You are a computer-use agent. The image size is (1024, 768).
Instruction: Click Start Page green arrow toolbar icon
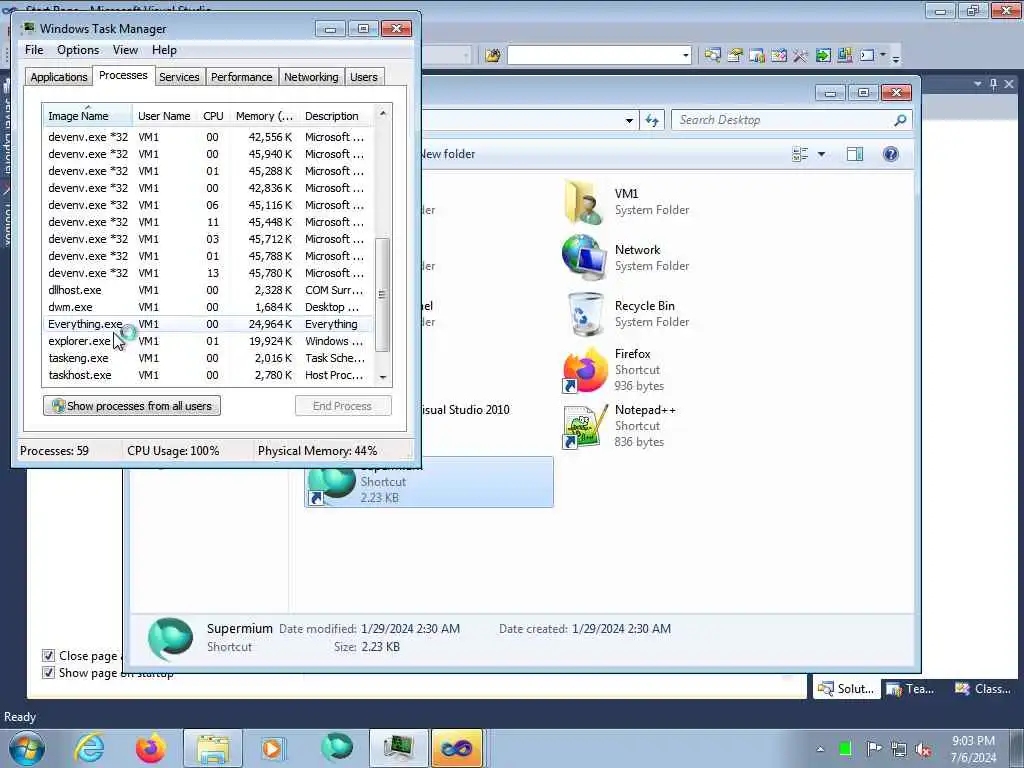[823, 56]
